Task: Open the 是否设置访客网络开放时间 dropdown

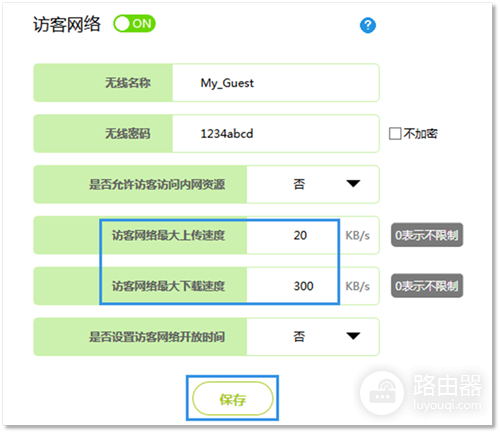Action: click(313, 337)
